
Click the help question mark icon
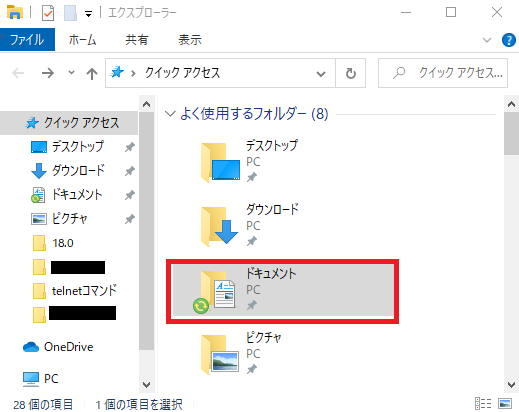[x=509, y=40]
